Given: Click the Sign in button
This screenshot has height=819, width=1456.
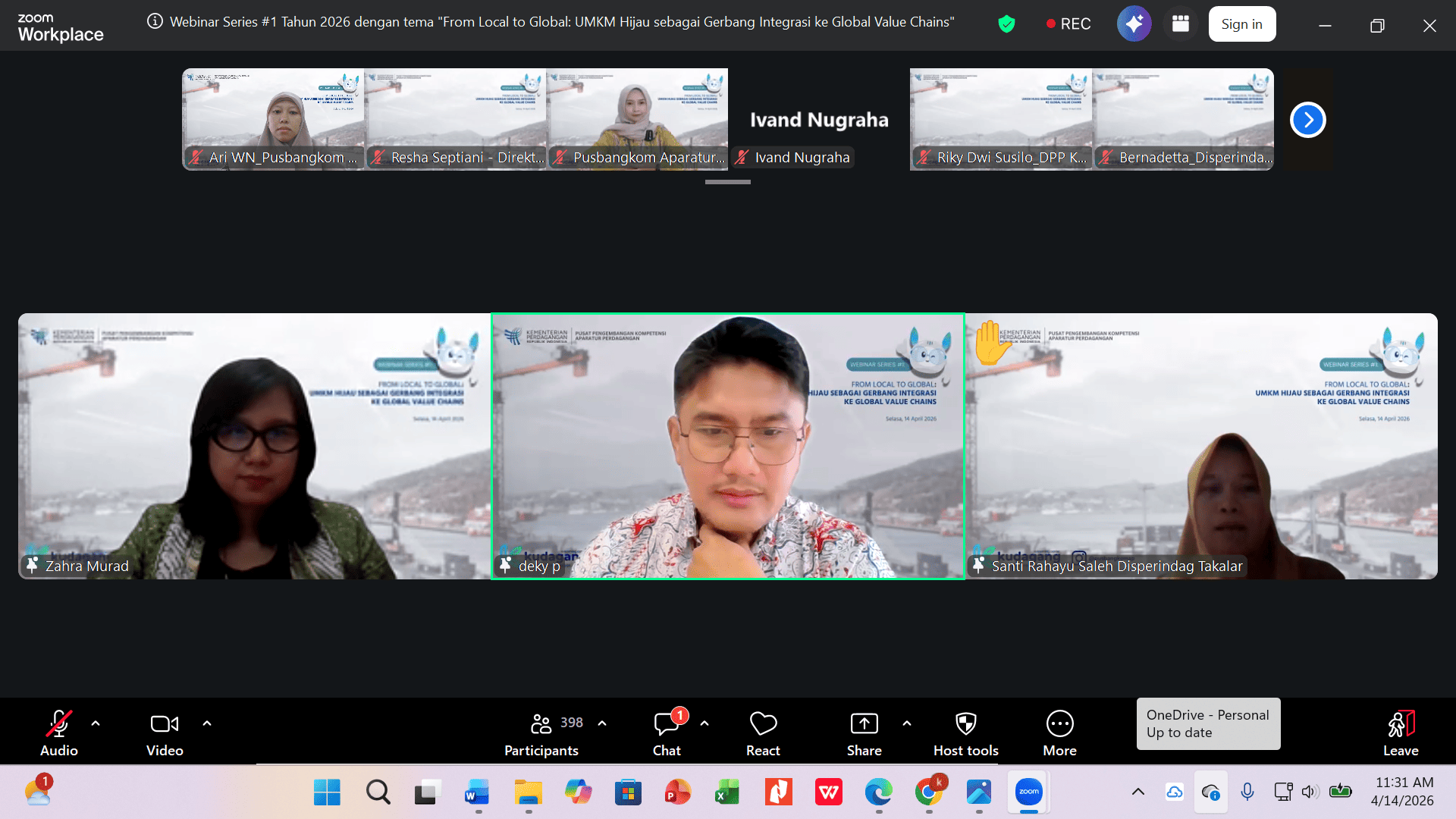Looking at the screenshot, I should [x=1241, y=24].
